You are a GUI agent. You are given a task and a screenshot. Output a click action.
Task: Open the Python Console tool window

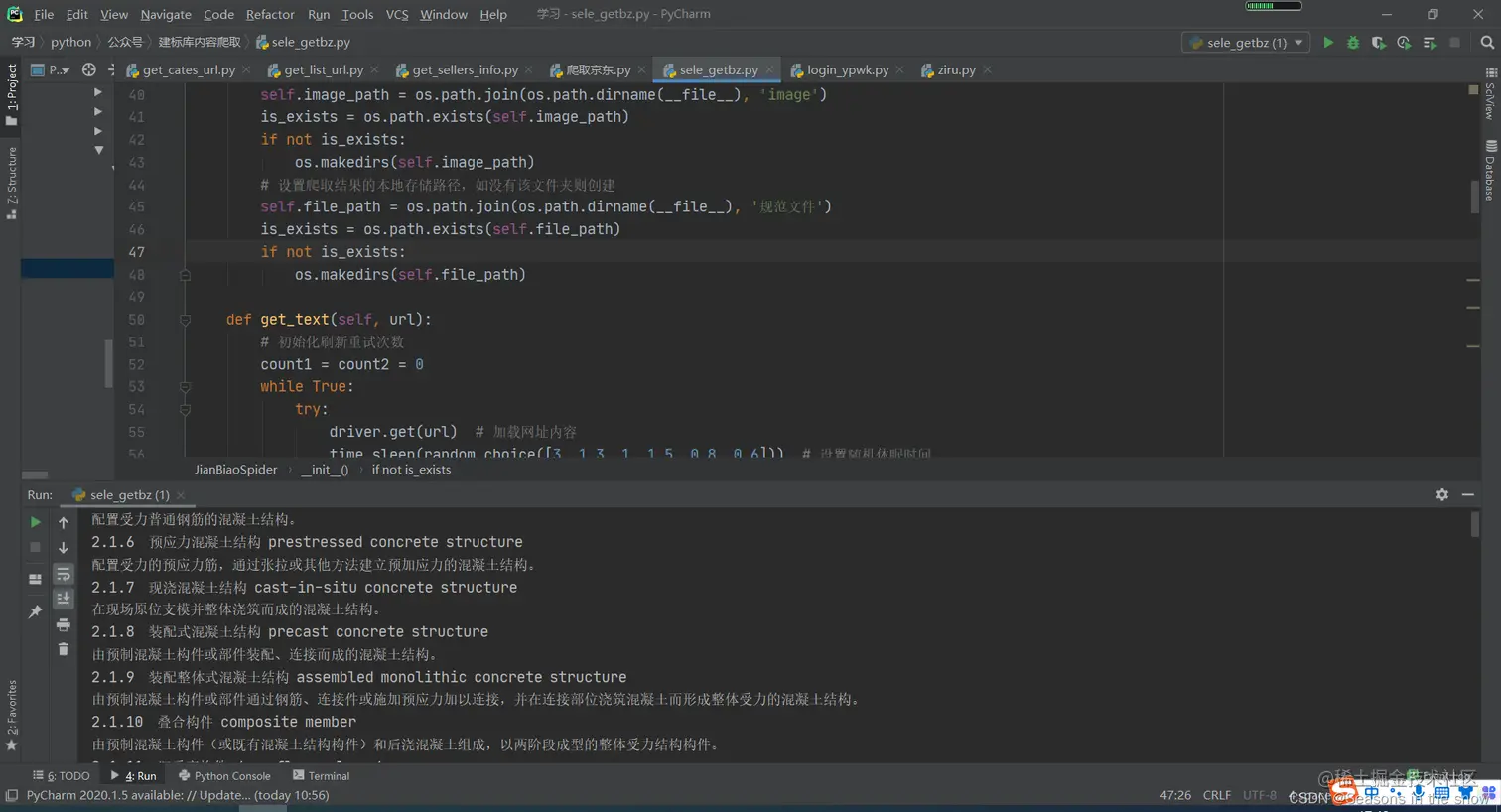pyautogui.click(x=224, y=776)
